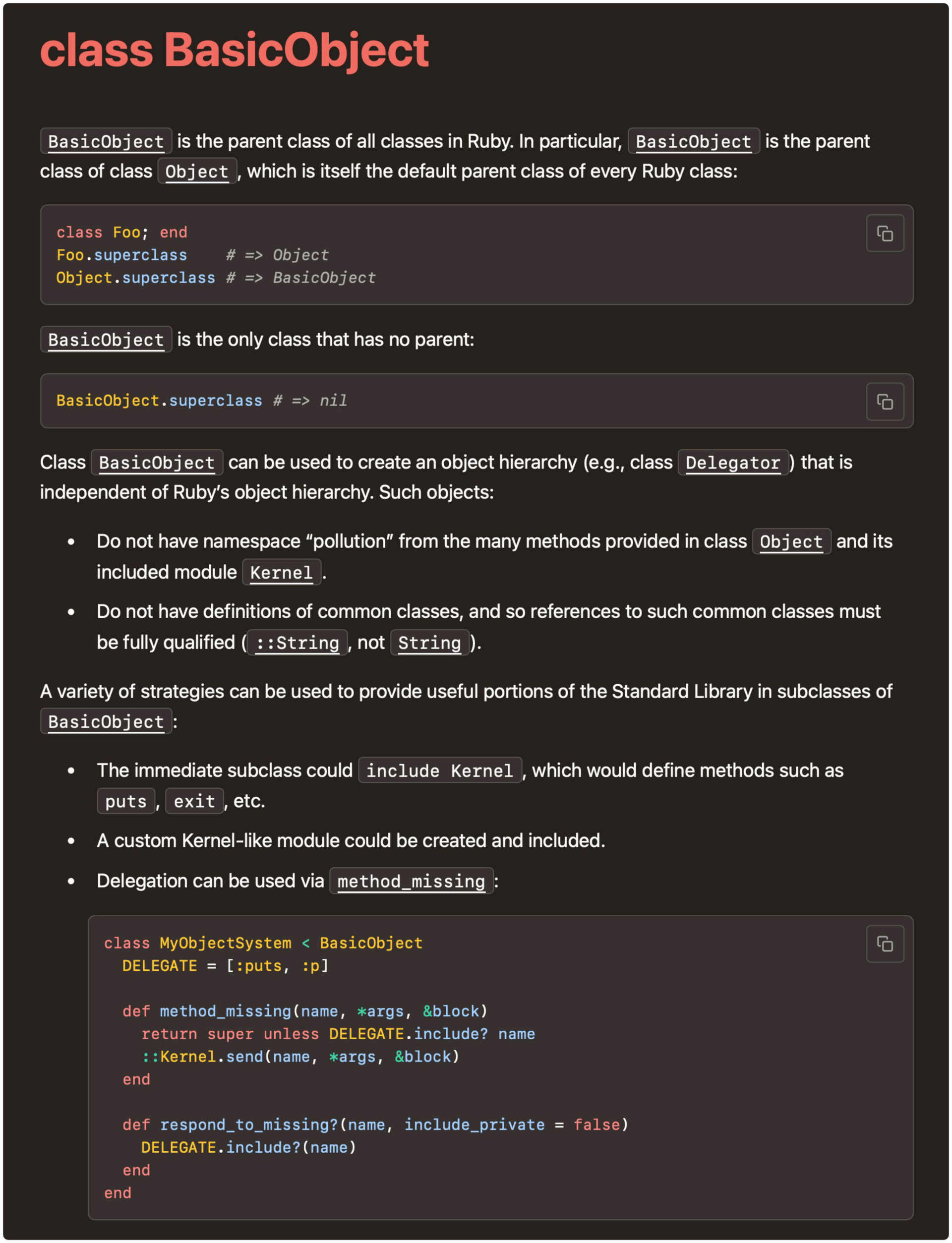Open the method_missing link
This screenshot has width=952, height=1243.
coord(412,882)
